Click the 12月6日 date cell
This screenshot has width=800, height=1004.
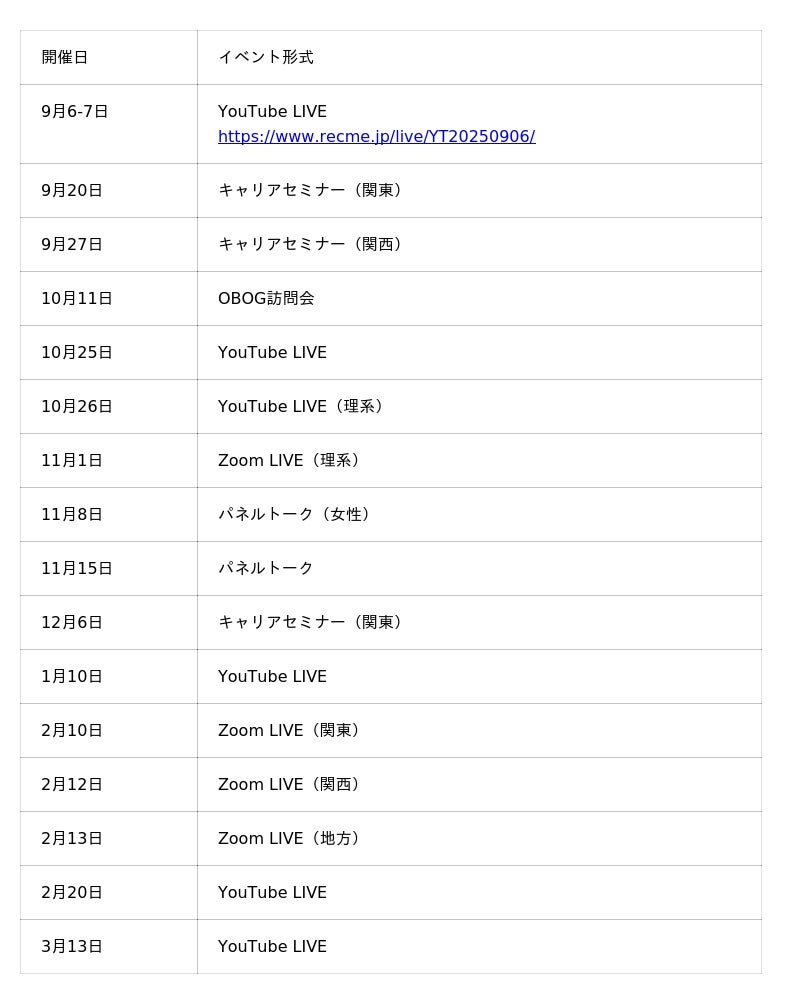click(x=108, y=622)
